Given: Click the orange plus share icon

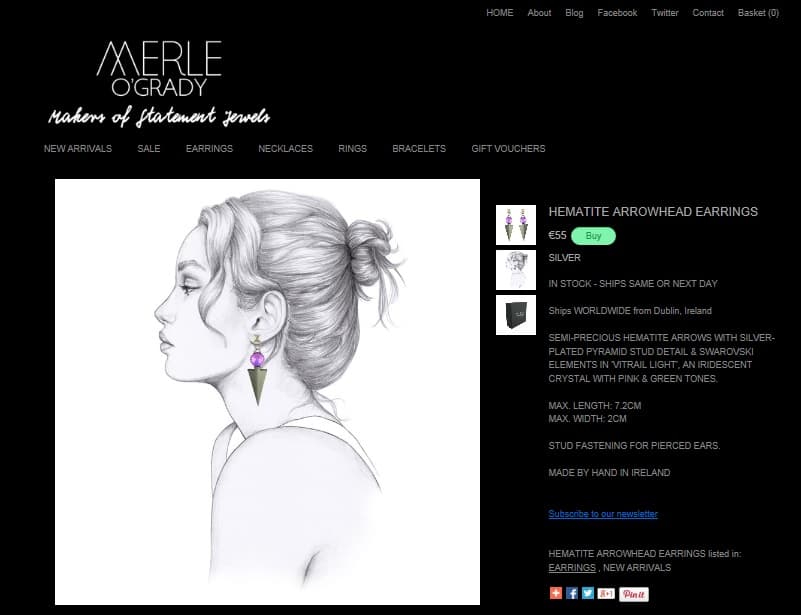Looking at the screenshot, I should pos(556,593).
